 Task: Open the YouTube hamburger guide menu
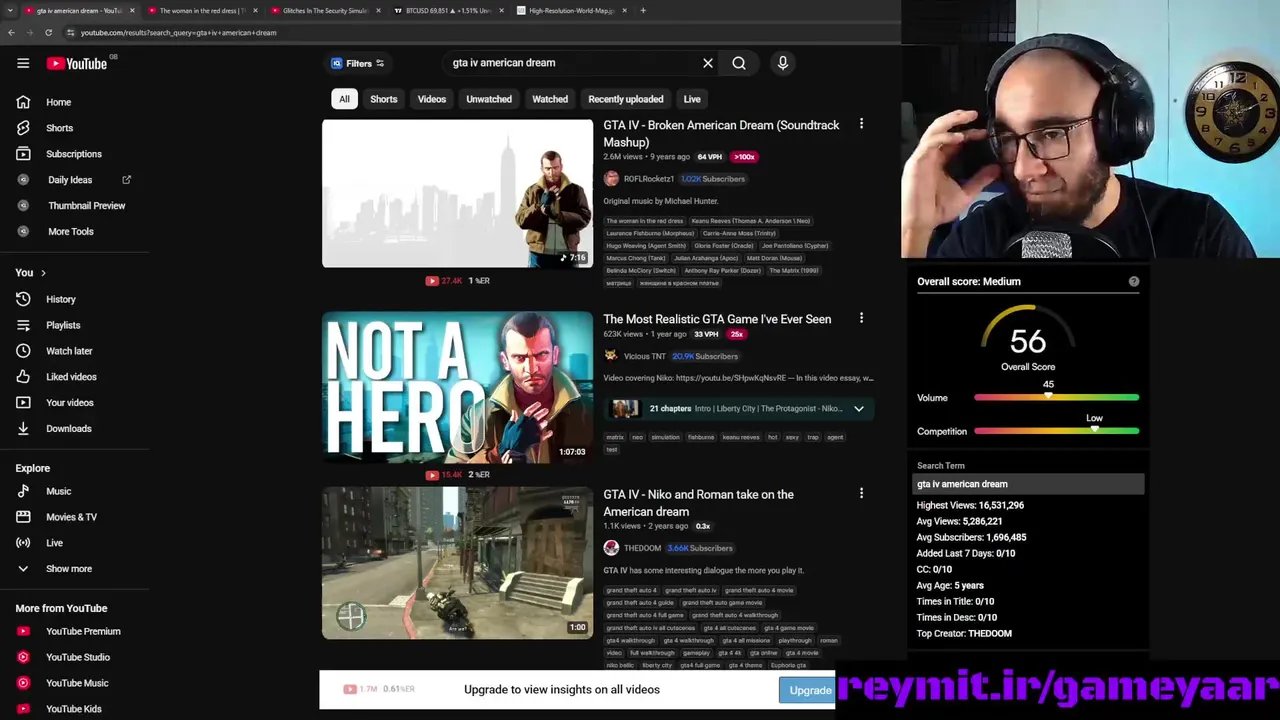pyautogui.click(x=23, y=63)
